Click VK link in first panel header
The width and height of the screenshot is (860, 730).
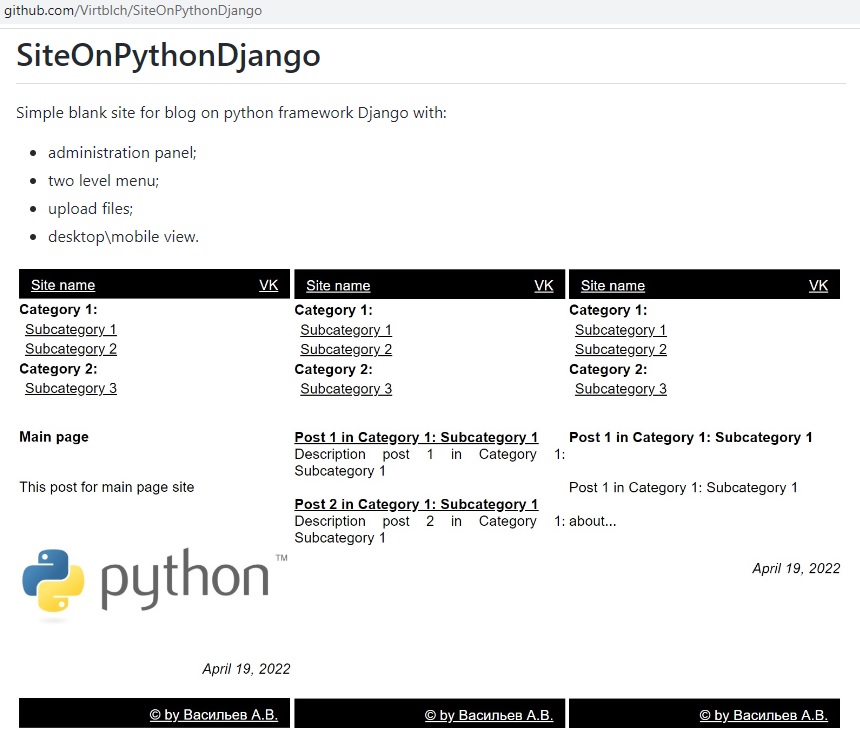tap(269, 285)
